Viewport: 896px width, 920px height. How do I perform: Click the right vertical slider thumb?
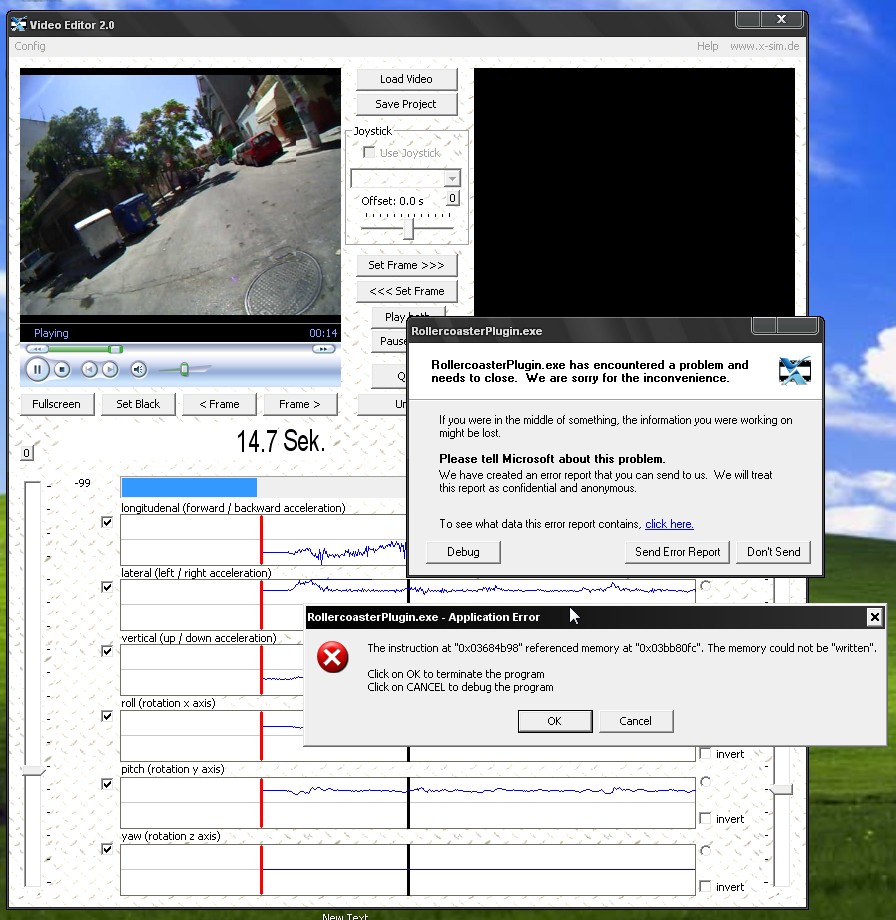tap(782, 790)
